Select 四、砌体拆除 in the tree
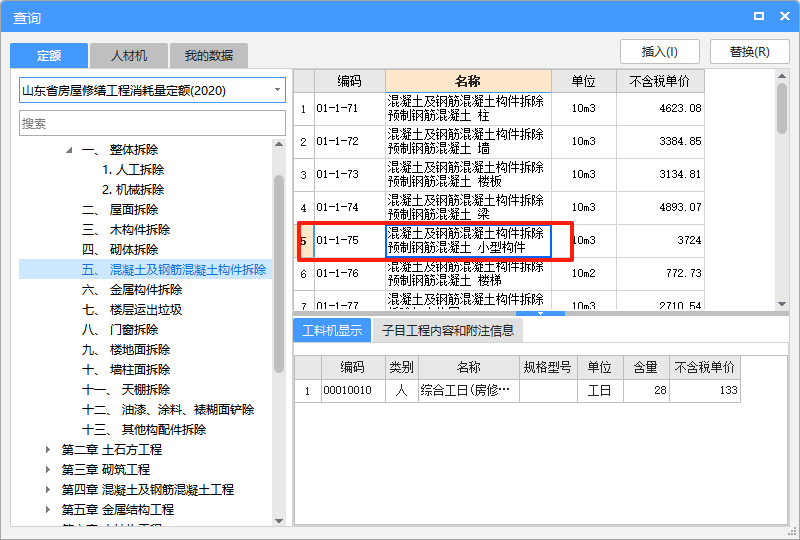Screen dimensions: 800x540 pyautogui.click(x=120, y=250)
